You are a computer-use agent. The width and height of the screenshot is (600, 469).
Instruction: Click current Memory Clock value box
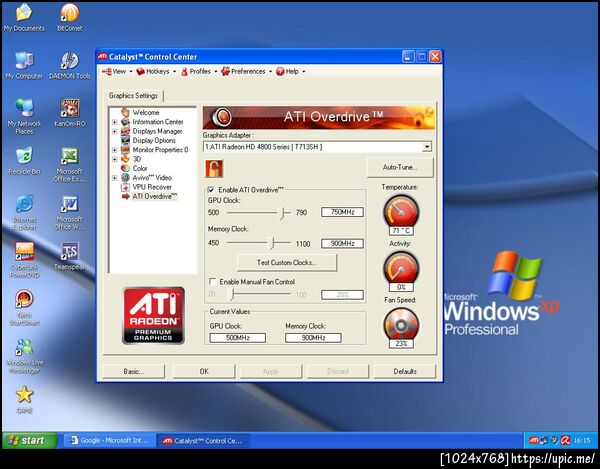[x=313, y=338]
